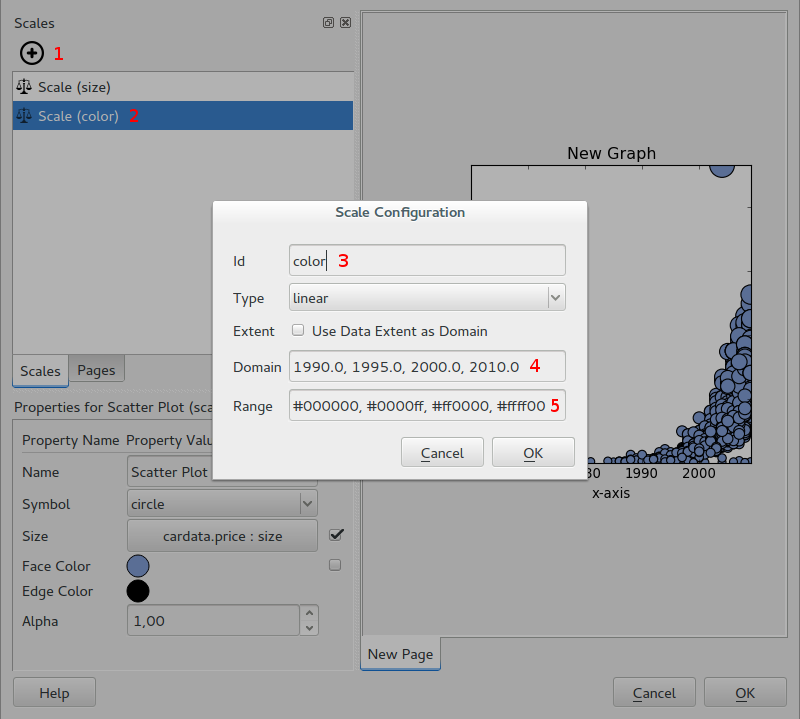The height and width of the screenshot is (719, 800).
Task: Click the float/undock icon on Scales panel
Action: tap(327, 22)
